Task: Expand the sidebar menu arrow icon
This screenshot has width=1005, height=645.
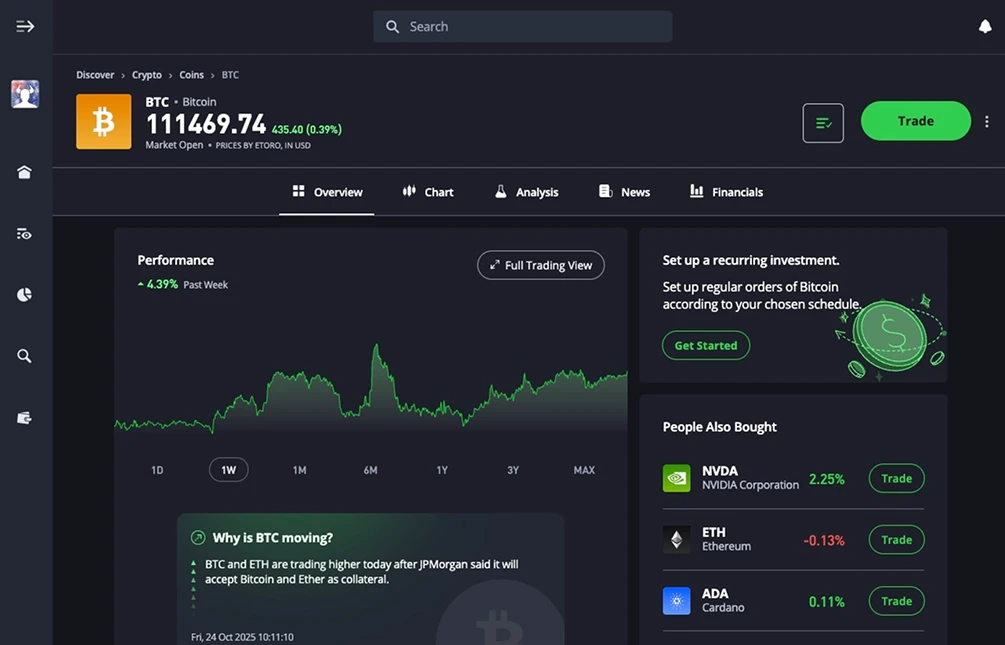Action: 25,26
